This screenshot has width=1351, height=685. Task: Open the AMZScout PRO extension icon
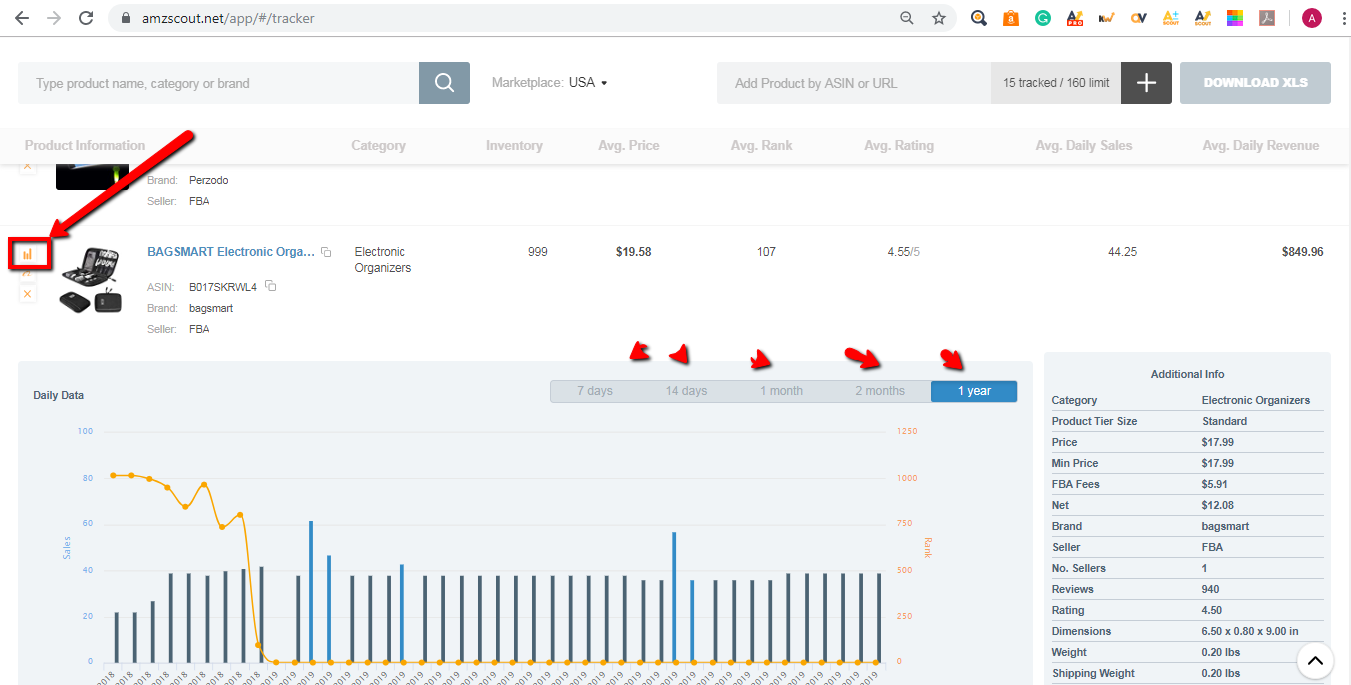pyautogui.click(x=1075, y=18)
